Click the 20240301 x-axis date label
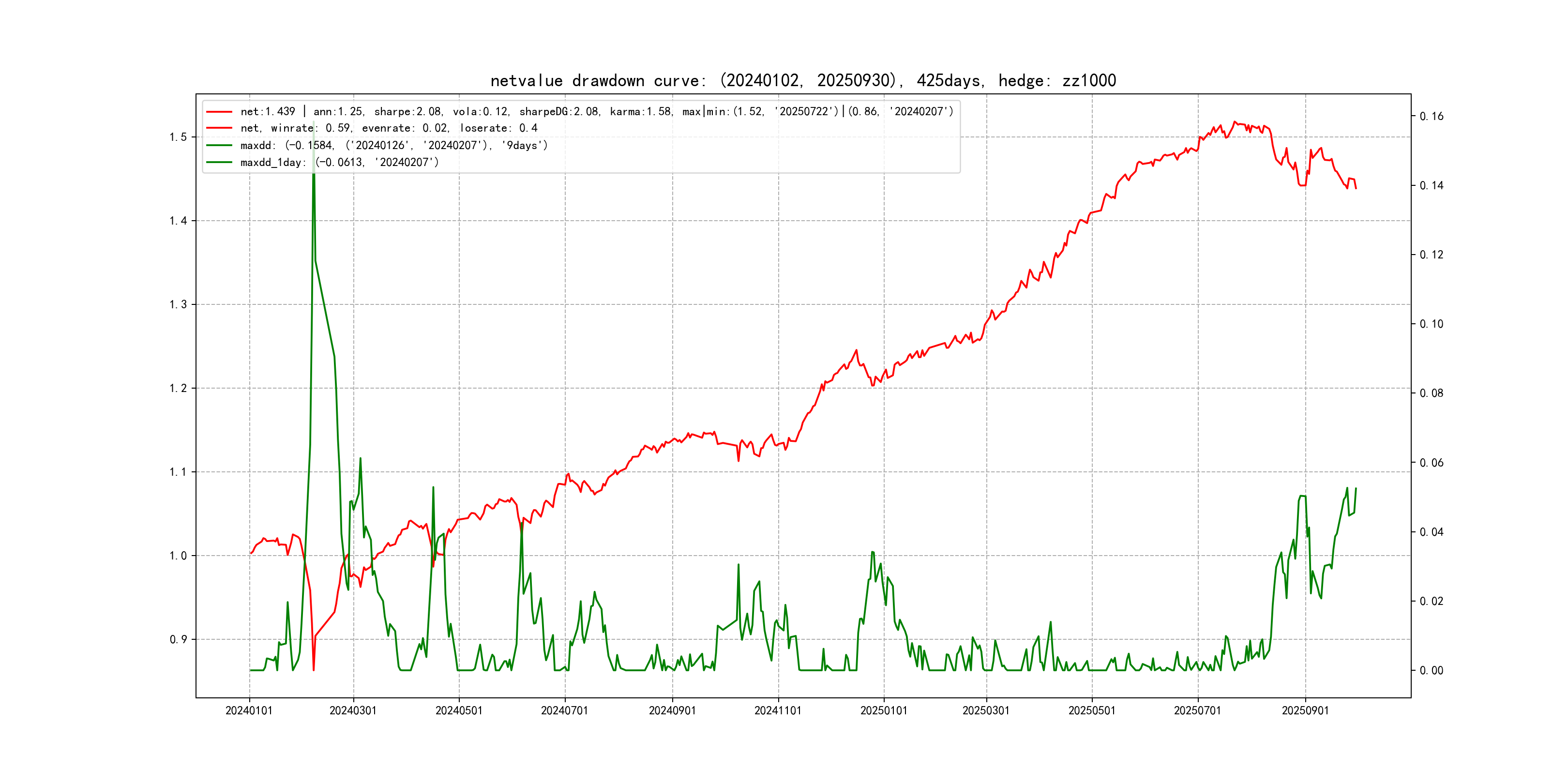The height and width of the screenshot is (784, 1568). pyautogui.click(x=353, y=710)
